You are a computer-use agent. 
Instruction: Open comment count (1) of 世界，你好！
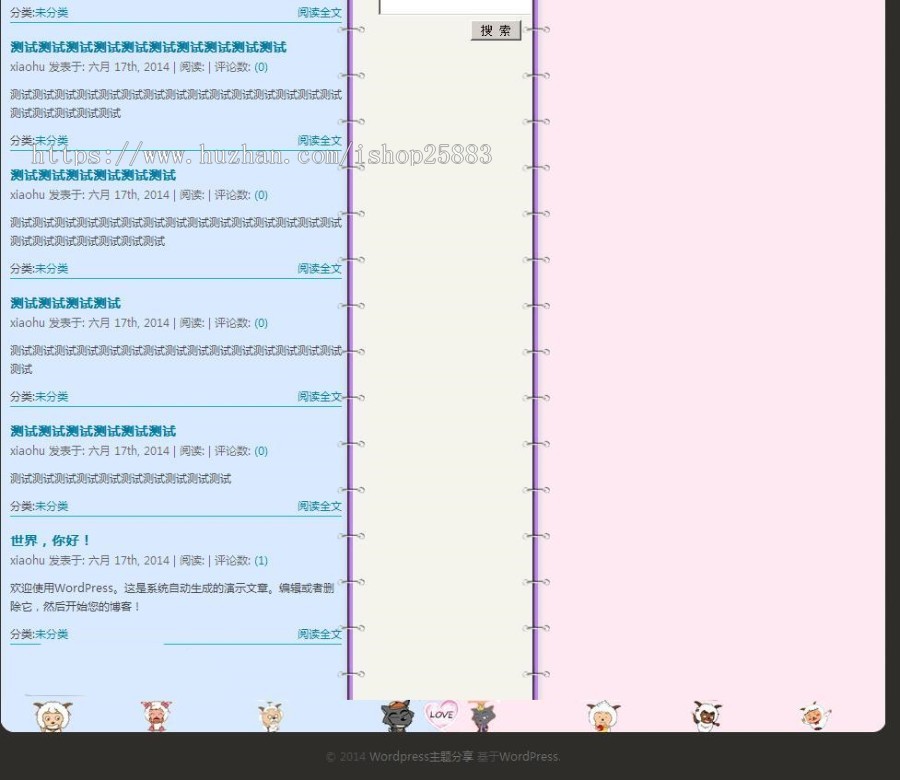click(x=261, y=561)
